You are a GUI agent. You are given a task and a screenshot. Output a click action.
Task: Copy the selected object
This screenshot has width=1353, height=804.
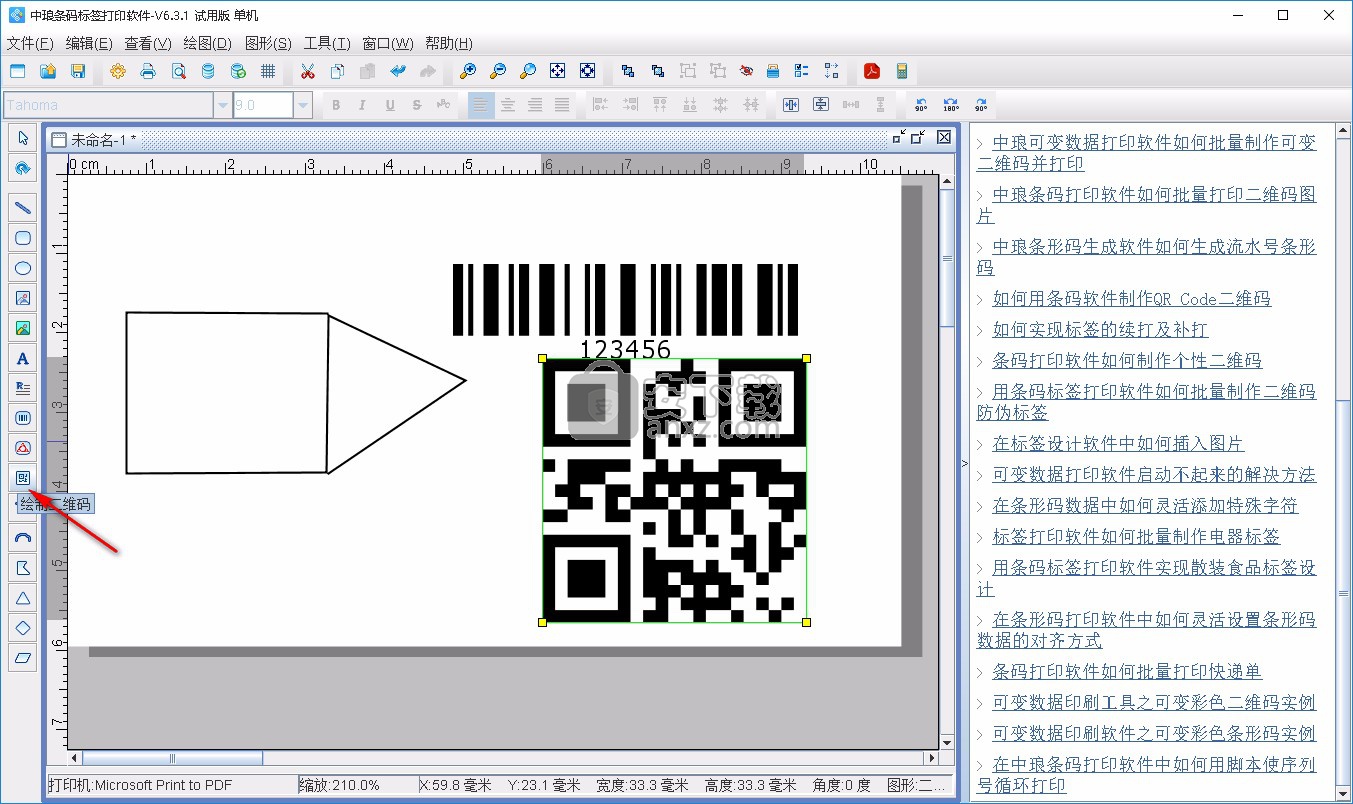tap(338, 71)
